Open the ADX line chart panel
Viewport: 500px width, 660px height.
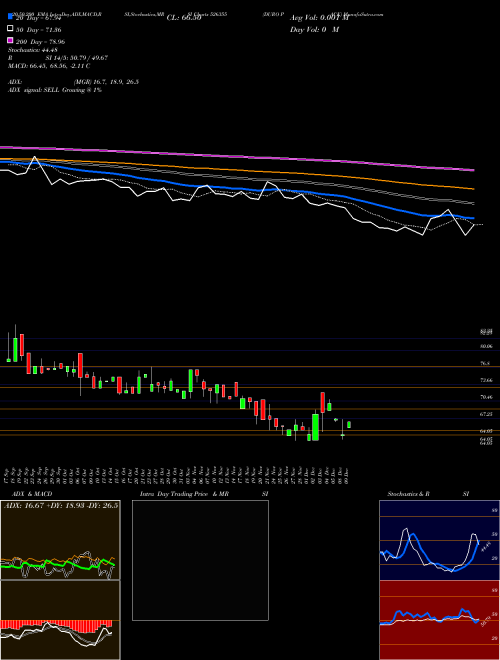60,540
